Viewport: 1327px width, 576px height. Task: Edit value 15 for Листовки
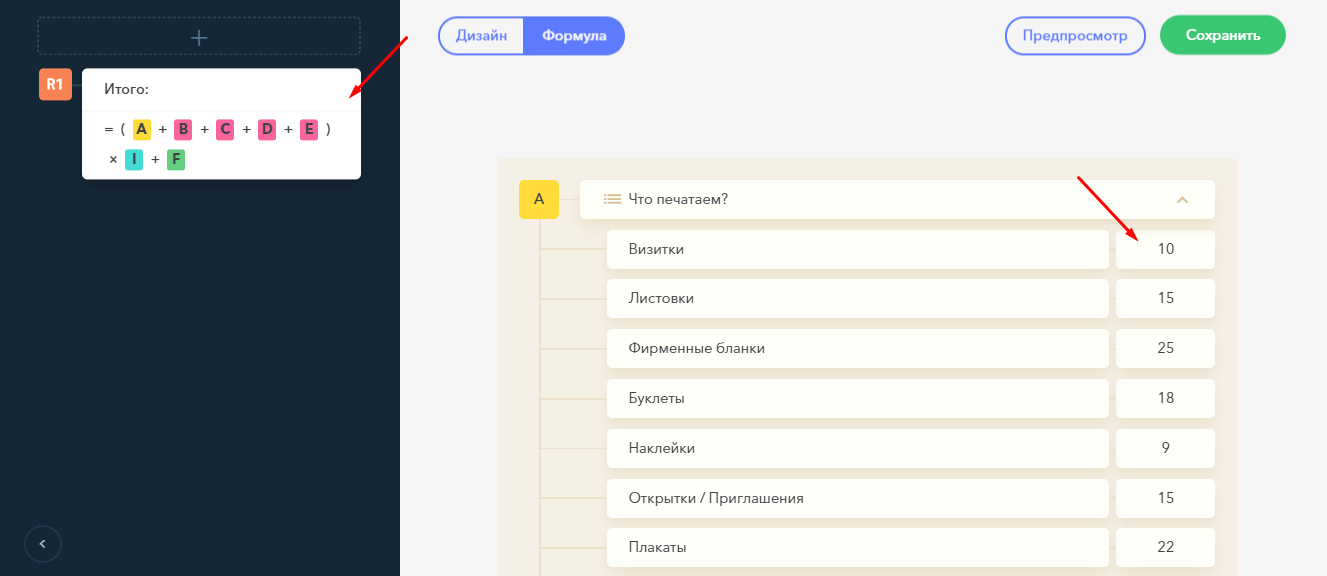click(x=1165, y=298)
